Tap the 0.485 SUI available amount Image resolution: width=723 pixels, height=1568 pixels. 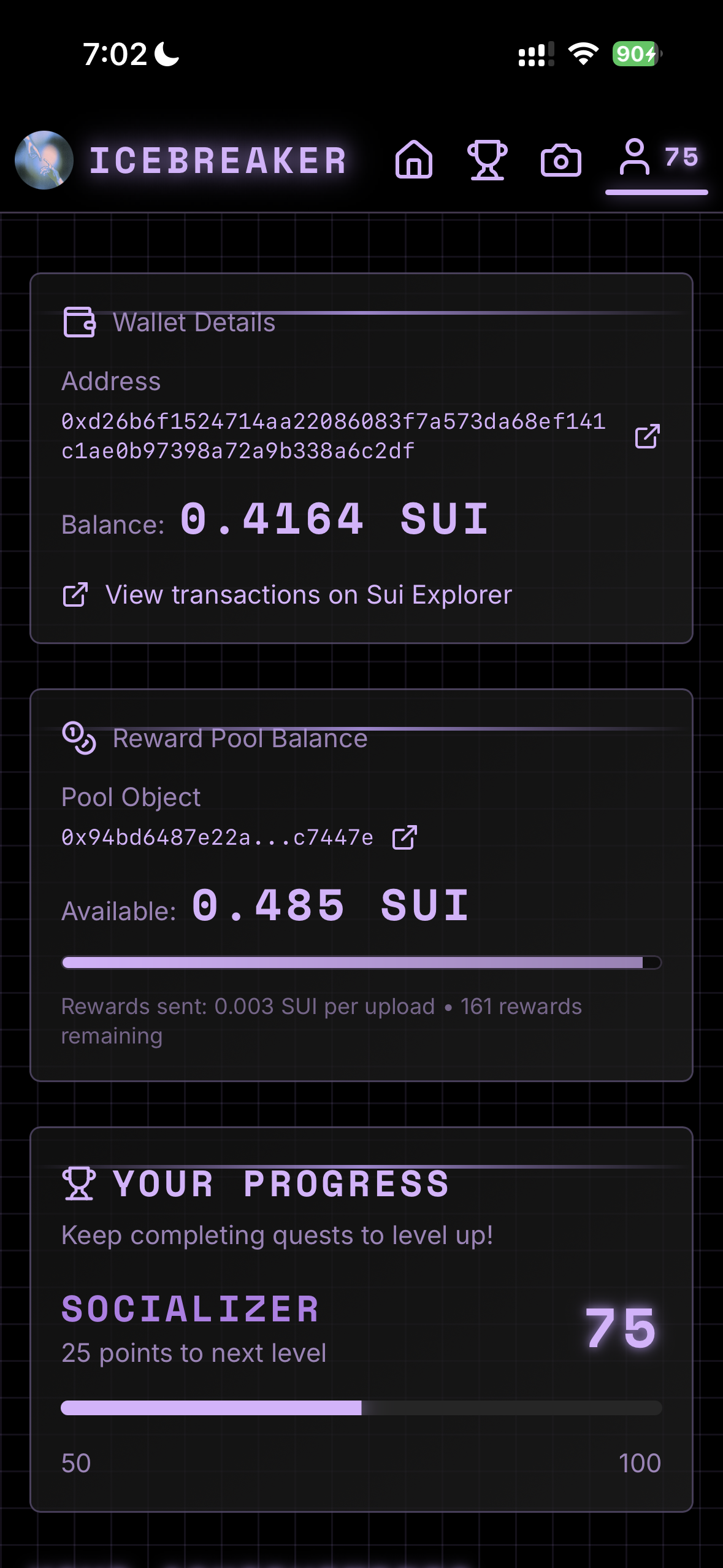coord(331,906)
